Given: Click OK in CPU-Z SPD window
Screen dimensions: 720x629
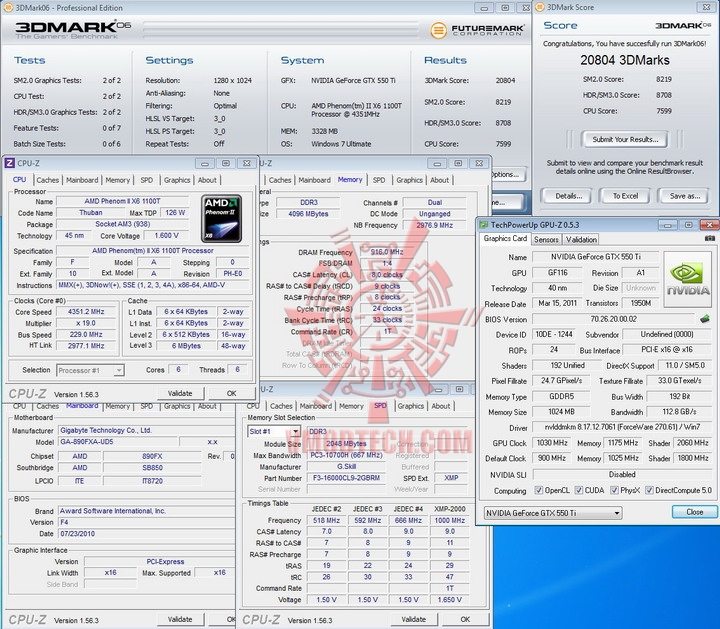Looking at the screenshot, I should [465, 619].
